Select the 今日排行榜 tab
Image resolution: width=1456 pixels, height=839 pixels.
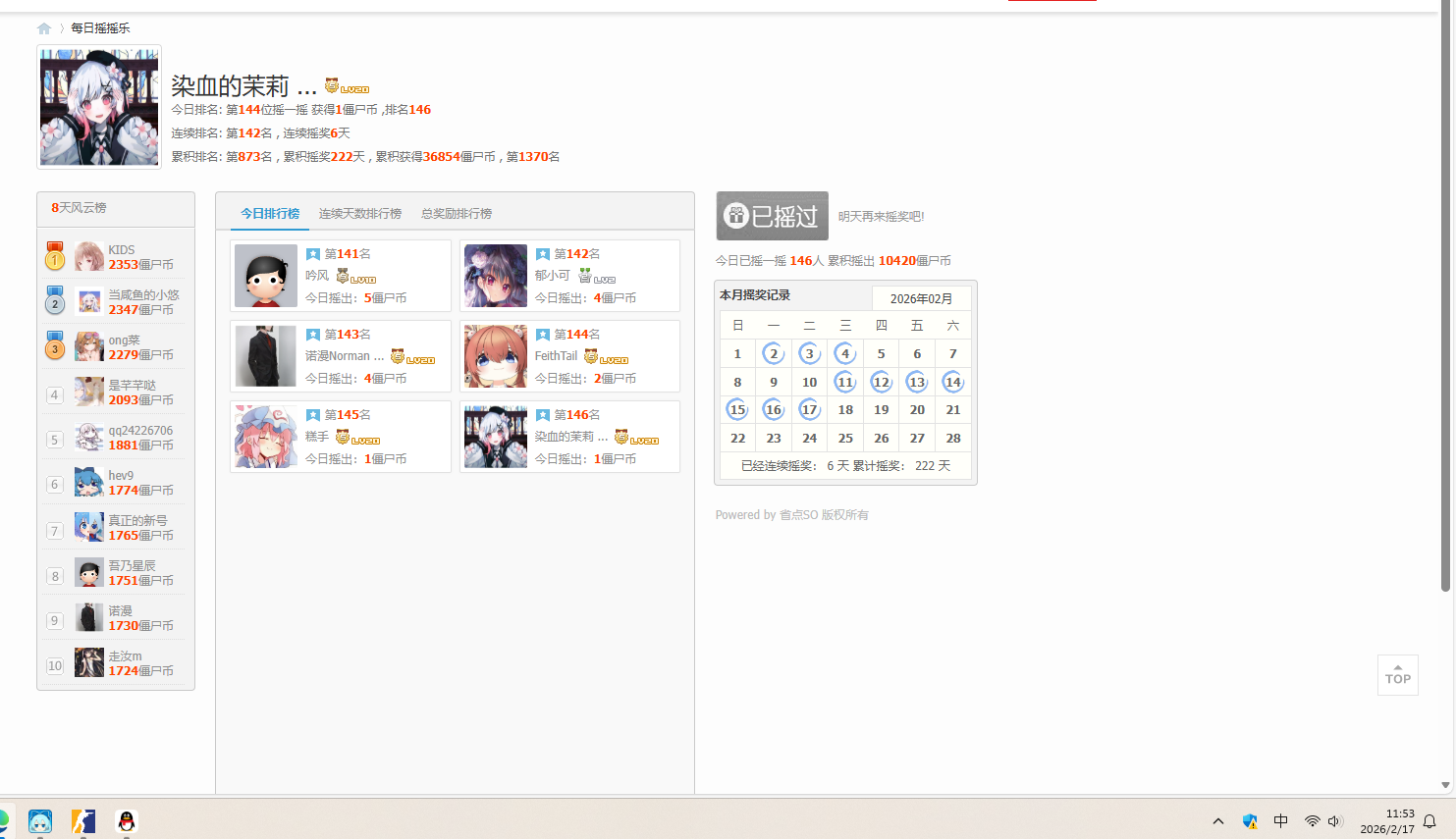[270, 214]
